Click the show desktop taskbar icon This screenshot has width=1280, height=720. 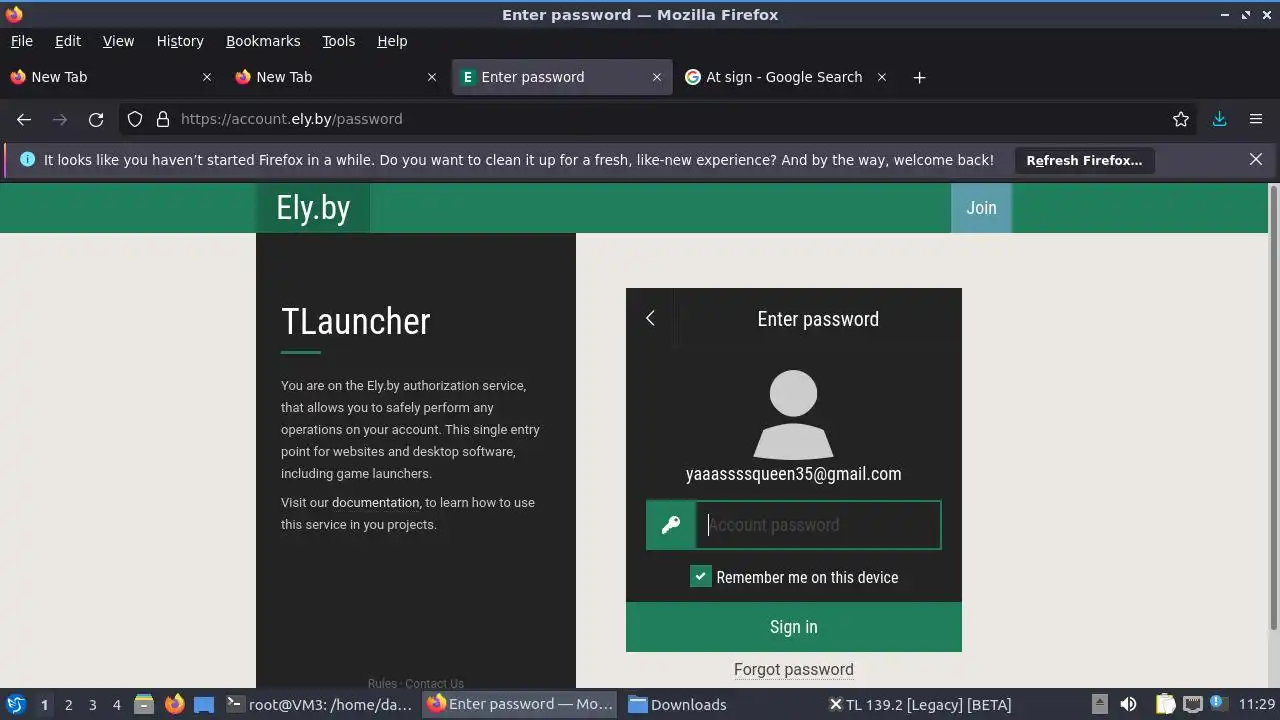204,704
